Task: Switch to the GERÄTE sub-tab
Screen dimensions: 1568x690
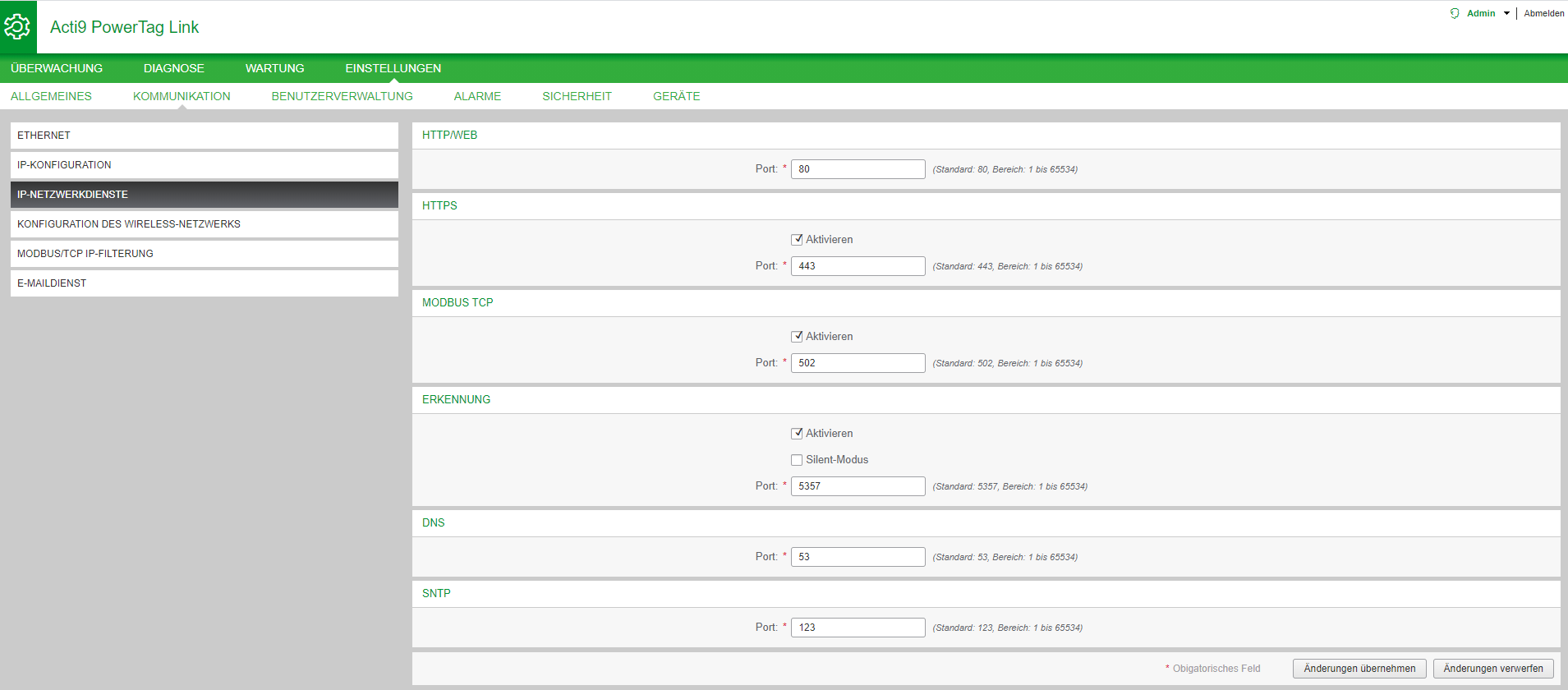Action: [677, 96]
